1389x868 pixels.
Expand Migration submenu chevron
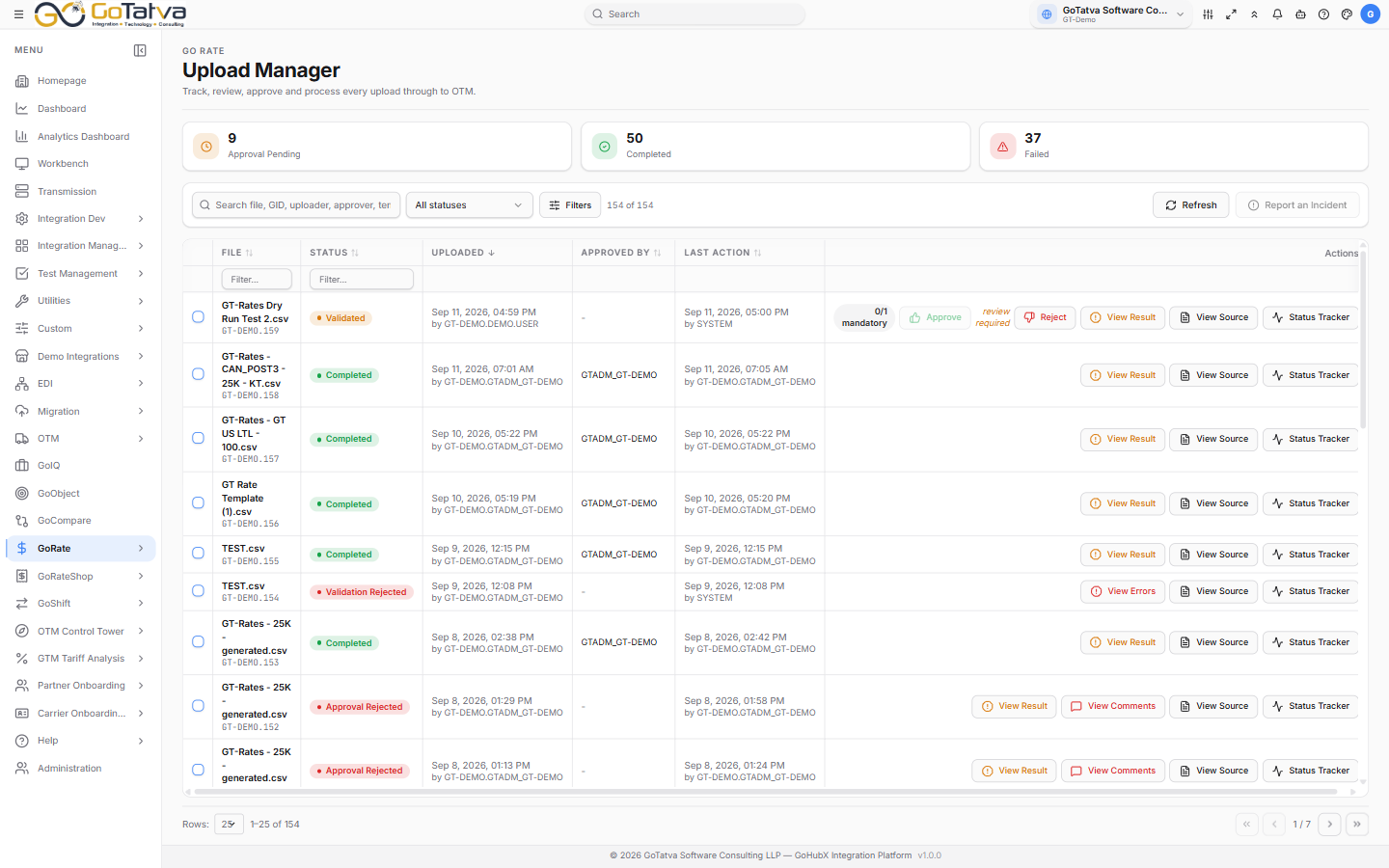click(x=141, y=412)
